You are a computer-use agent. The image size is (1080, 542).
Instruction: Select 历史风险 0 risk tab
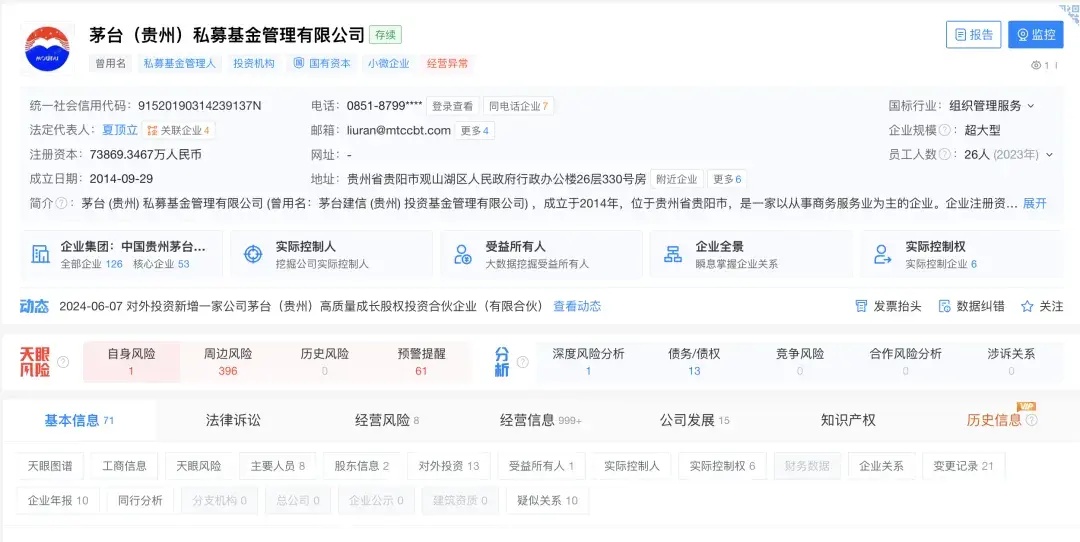pyautogui.click(x=324, y=362)
